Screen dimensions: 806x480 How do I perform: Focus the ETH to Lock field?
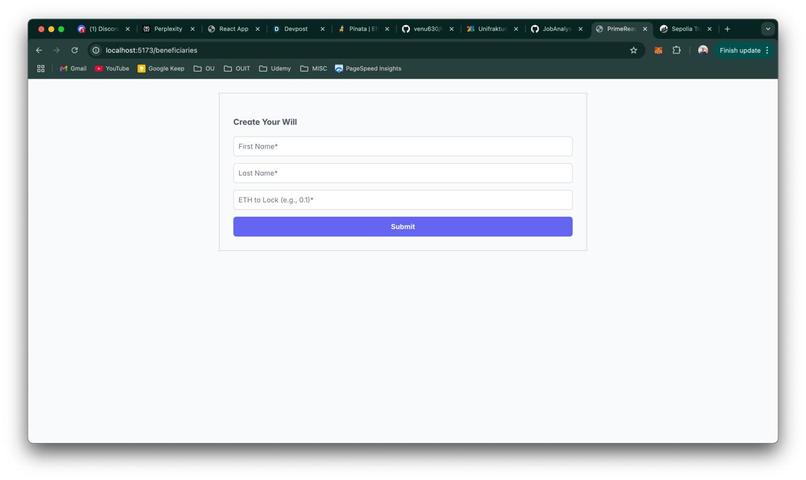pyautogui.click(x=402, y=200)
